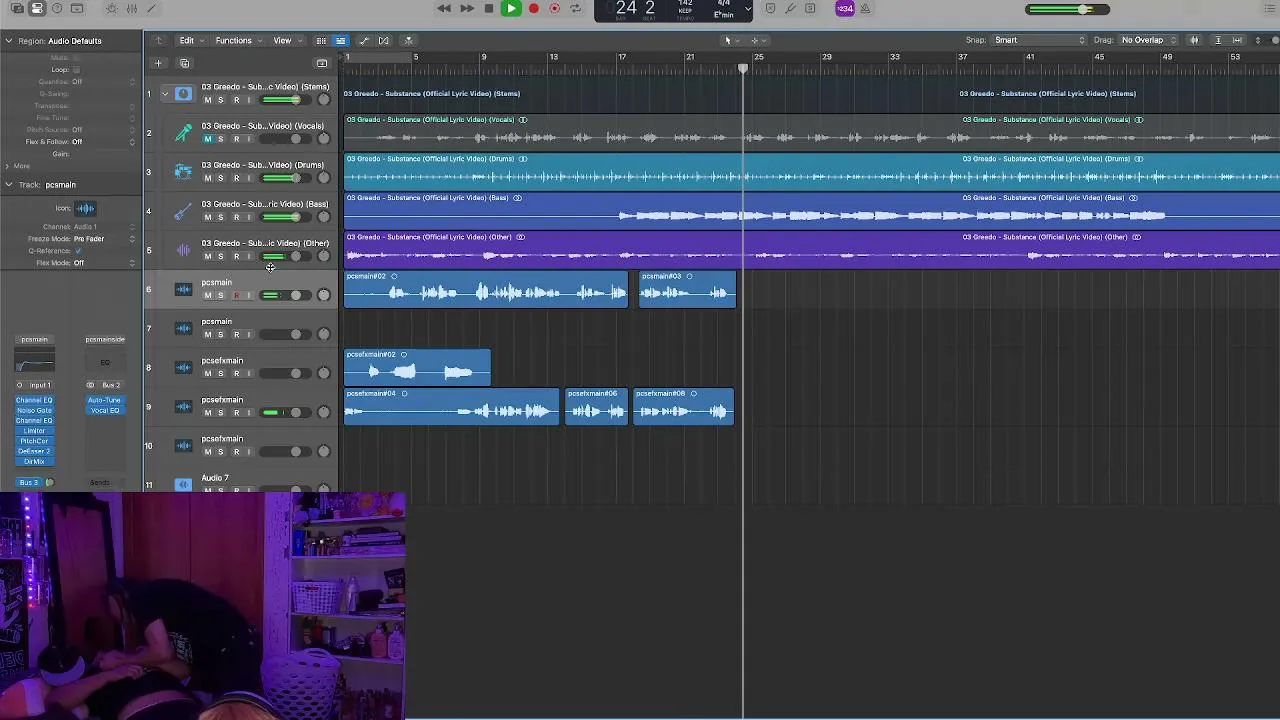Select the Bass track guitar icon
The image size is (1280, 720).
click(183, 211)
